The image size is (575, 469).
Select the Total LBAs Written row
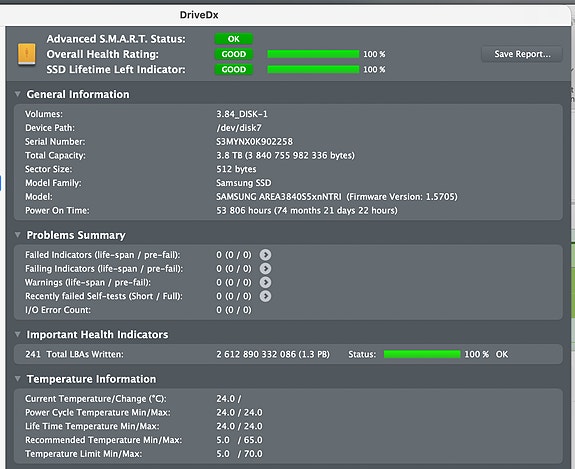click(288, 354)
